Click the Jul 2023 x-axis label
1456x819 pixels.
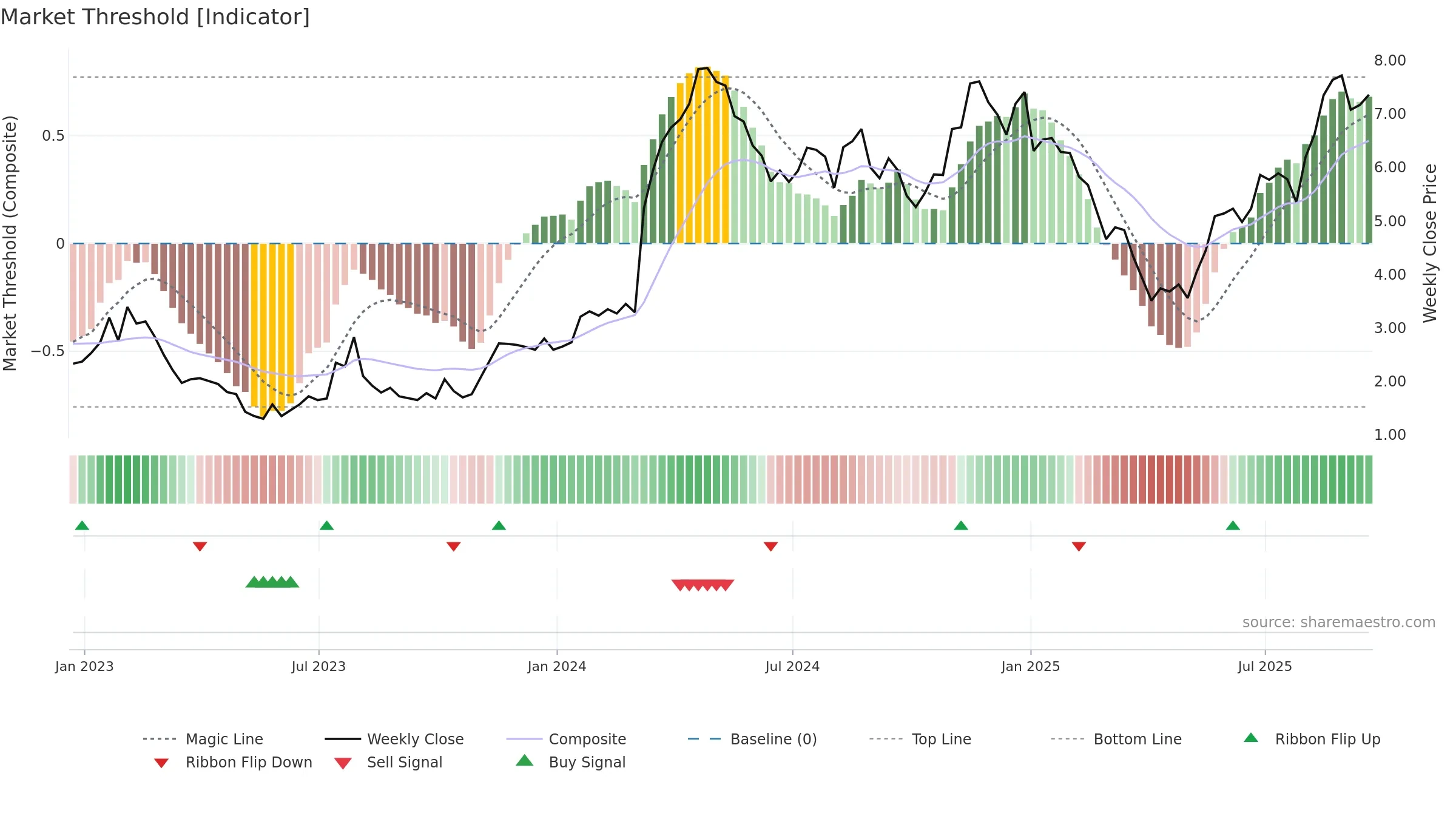(318, 667)
